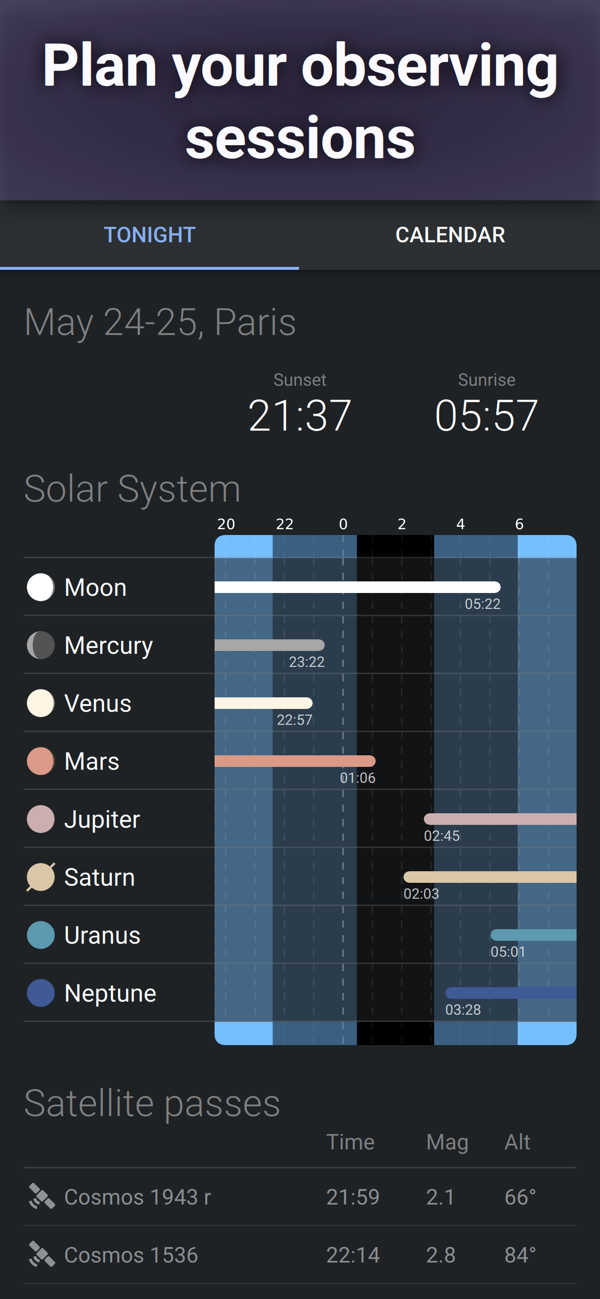Select the TONIGHT tab
The height and width of the screenshot is (1299, 600).
click(x=150, y=235)
